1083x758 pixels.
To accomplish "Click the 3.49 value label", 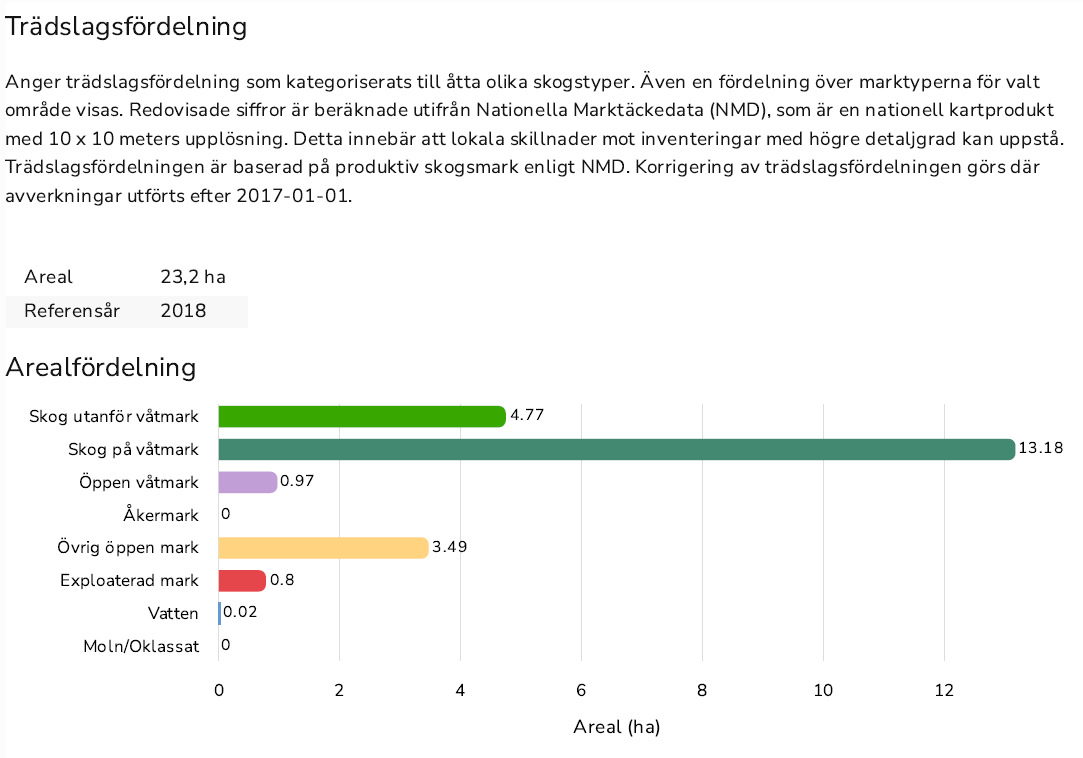I will 450,547.
